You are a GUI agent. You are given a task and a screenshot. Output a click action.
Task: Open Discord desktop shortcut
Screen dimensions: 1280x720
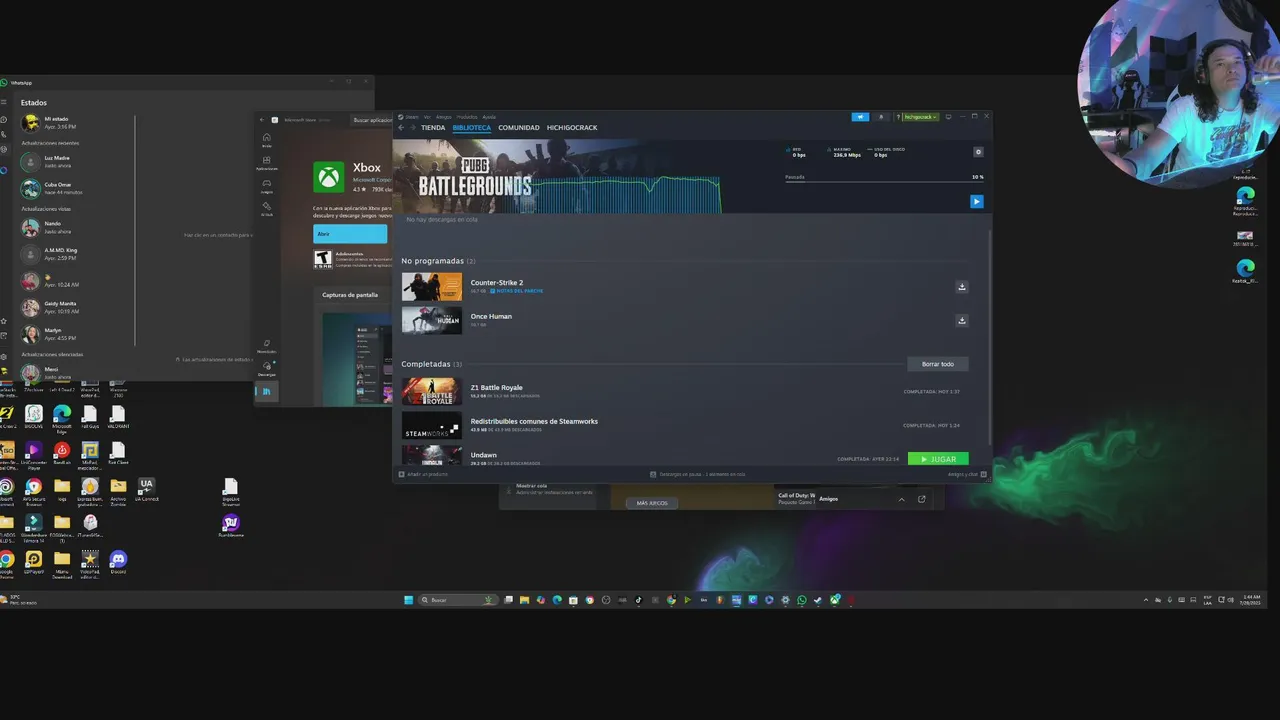[118, 562]
